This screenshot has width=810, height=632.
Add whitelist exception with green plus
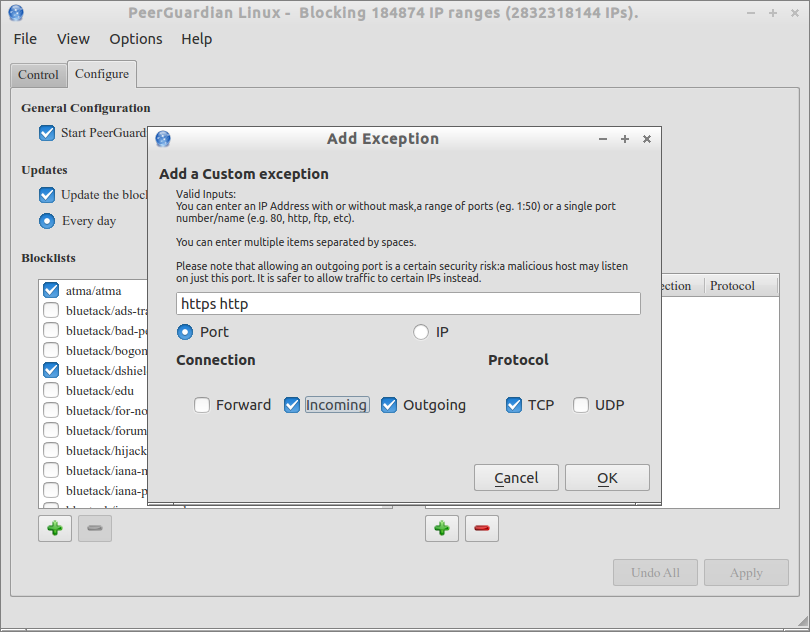442,528
